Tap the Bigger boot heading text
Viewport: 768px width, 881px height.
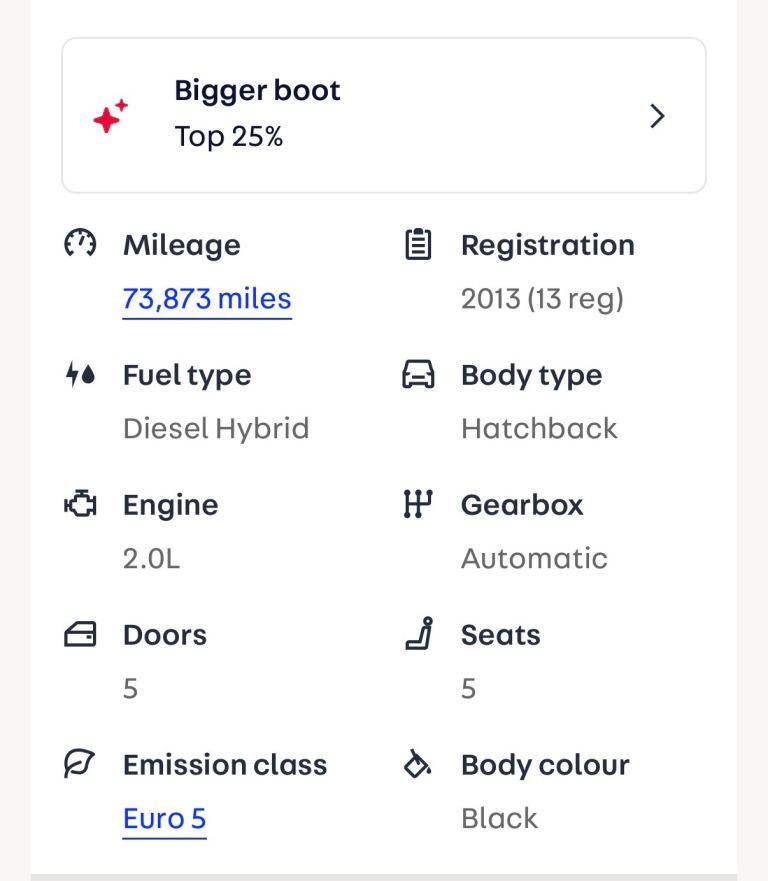tap(257, 91)
